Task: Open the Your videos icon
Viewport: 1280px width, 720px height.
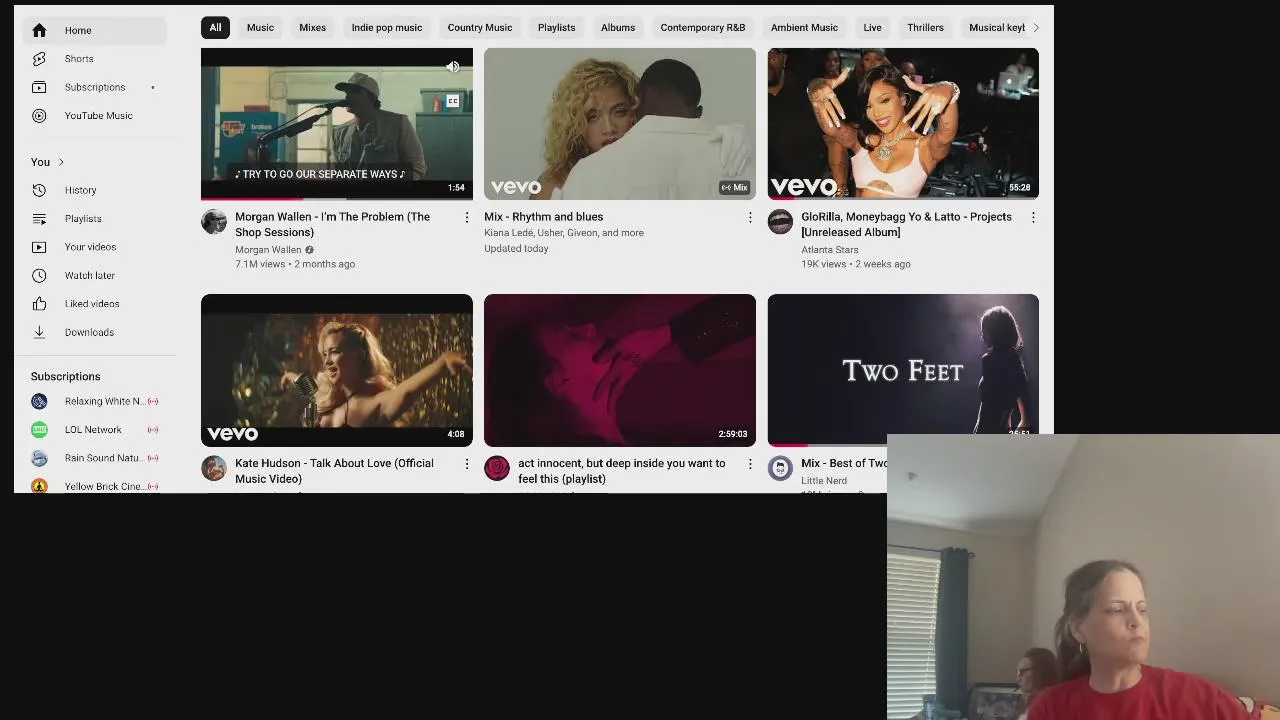Action: [x=39, y=247]
